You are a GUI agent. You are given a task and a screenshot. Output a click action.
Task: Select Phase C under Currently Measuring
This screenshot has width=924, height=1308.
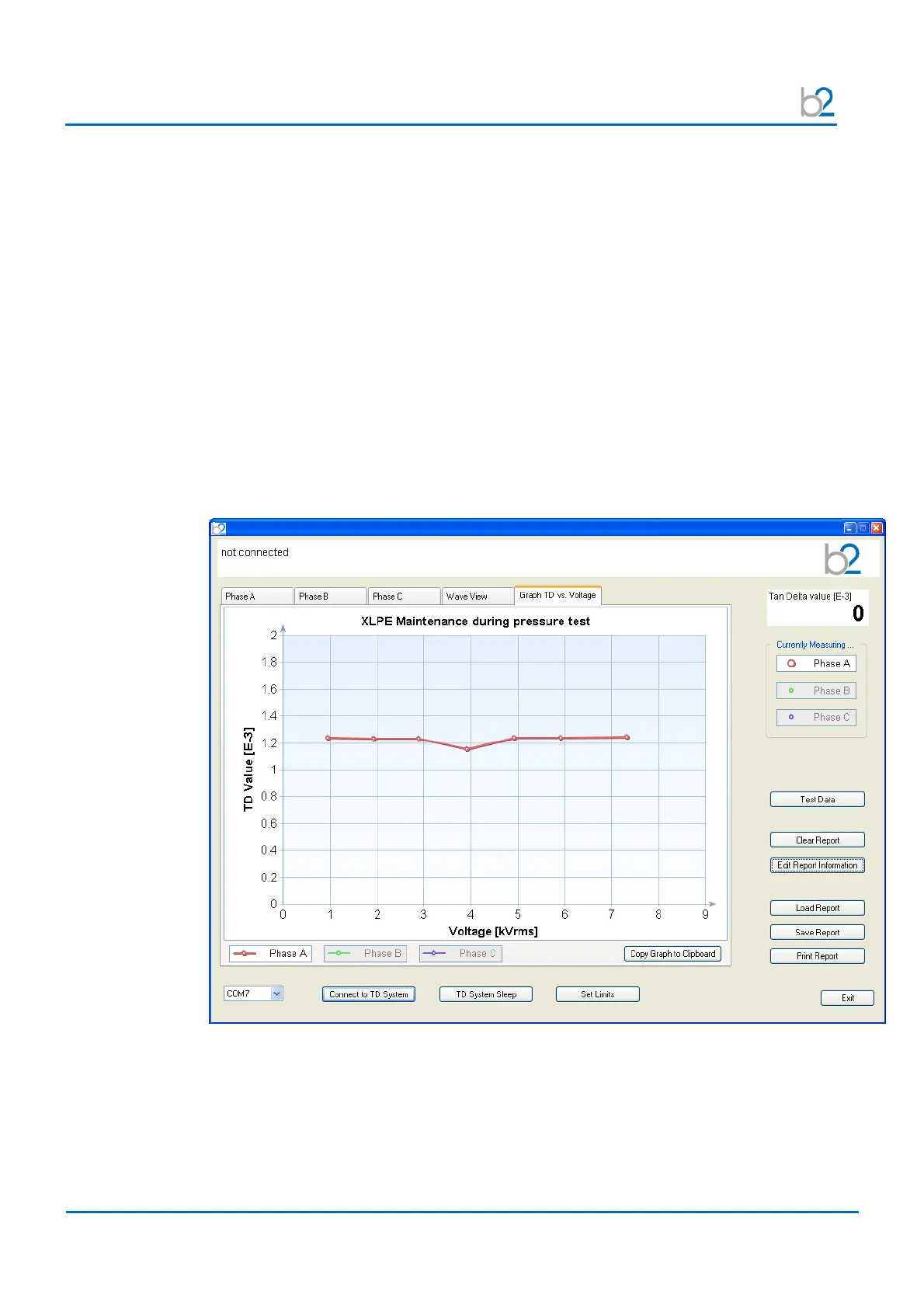(x=816, y=717)
